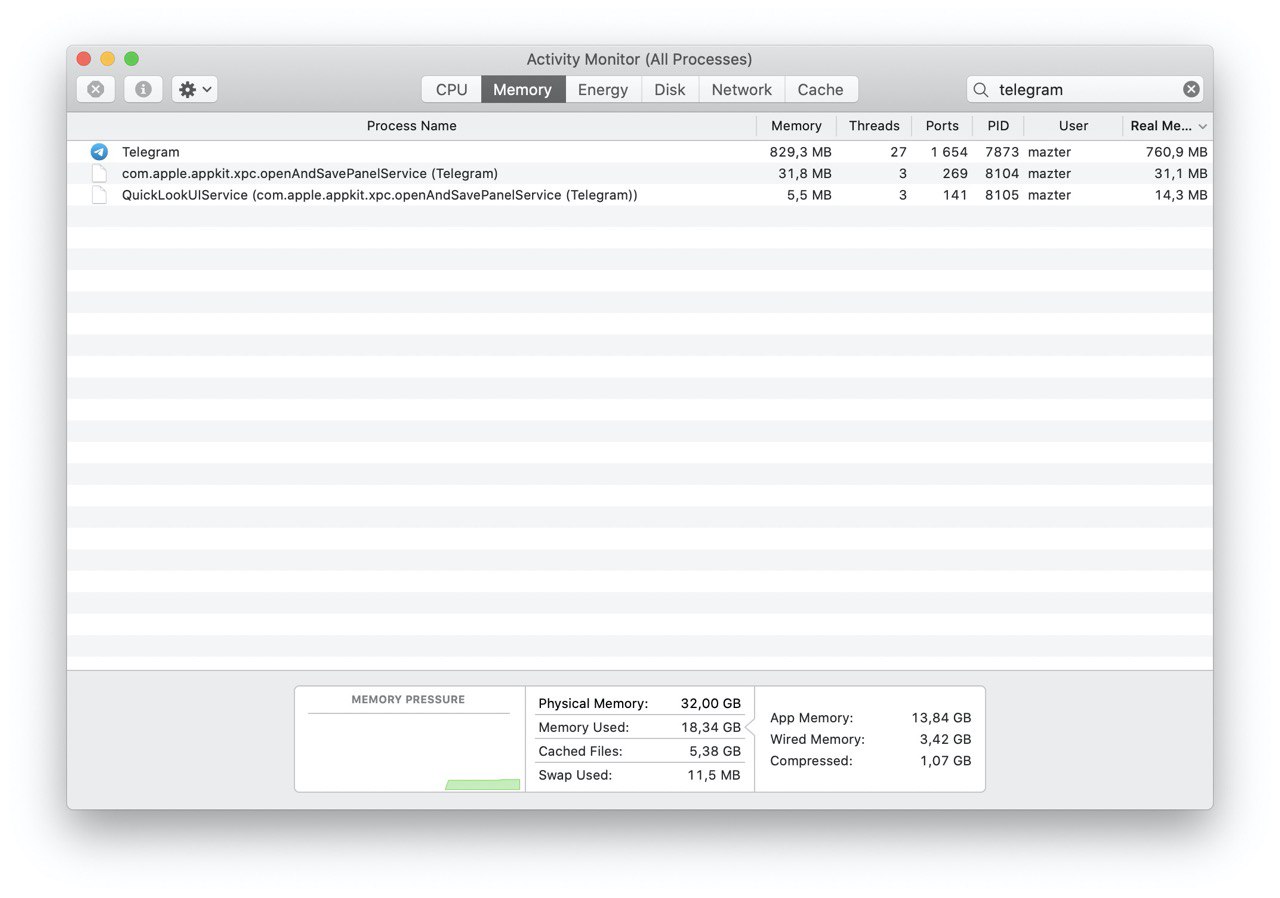Click the force quit process stop icon
Screen dimensions: 1280x898
[x=96, y=89]
